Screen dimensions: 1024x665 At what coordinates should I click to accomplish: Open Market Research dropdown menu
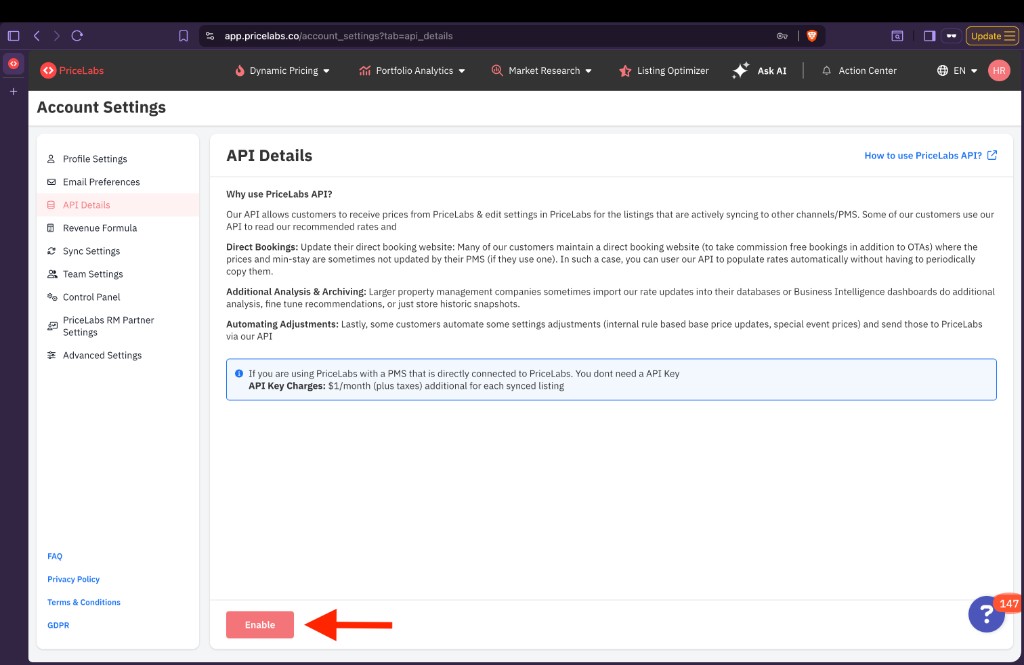click(x=541, y=71)
